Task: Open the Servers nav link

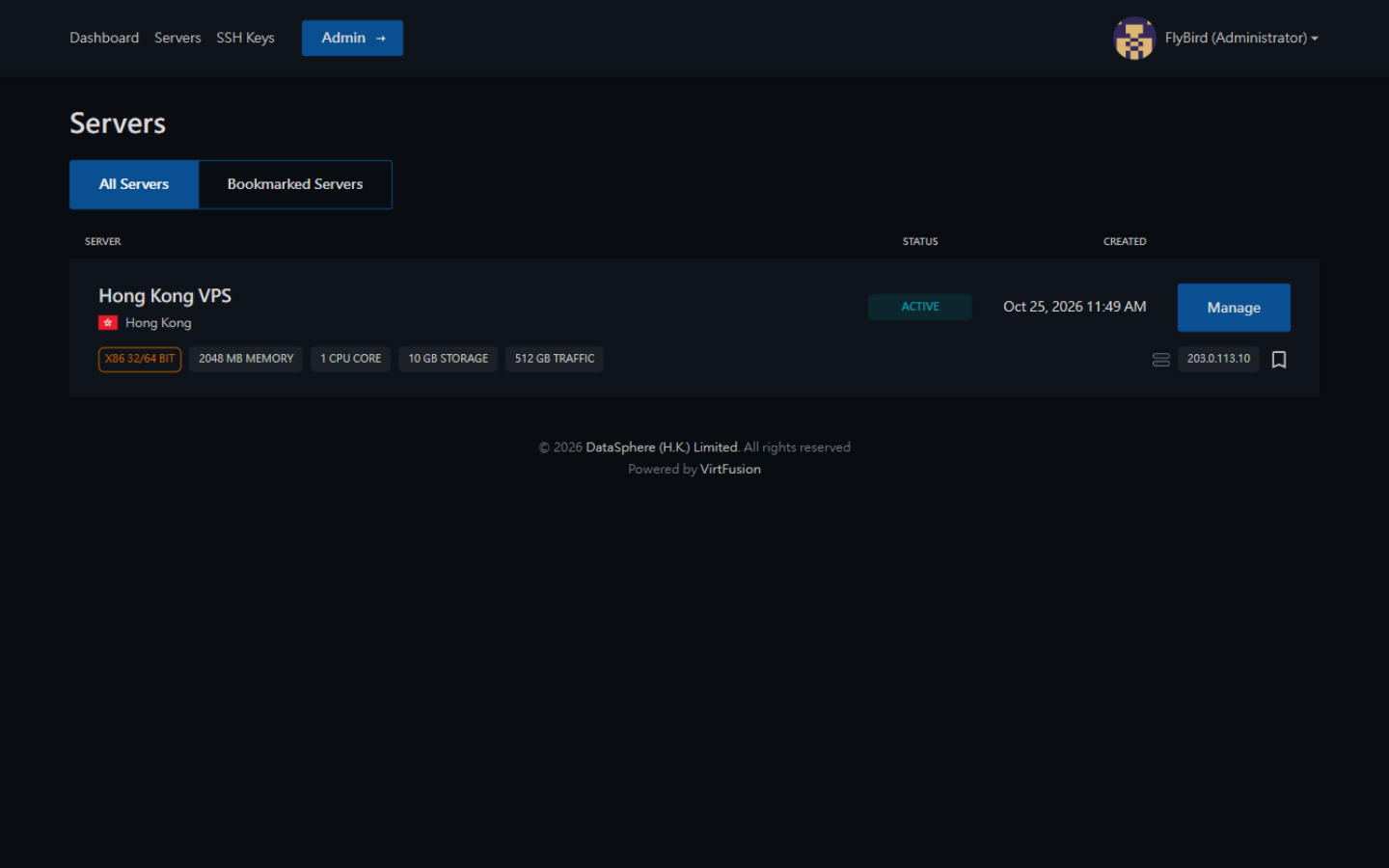Action: click(177, 38)
